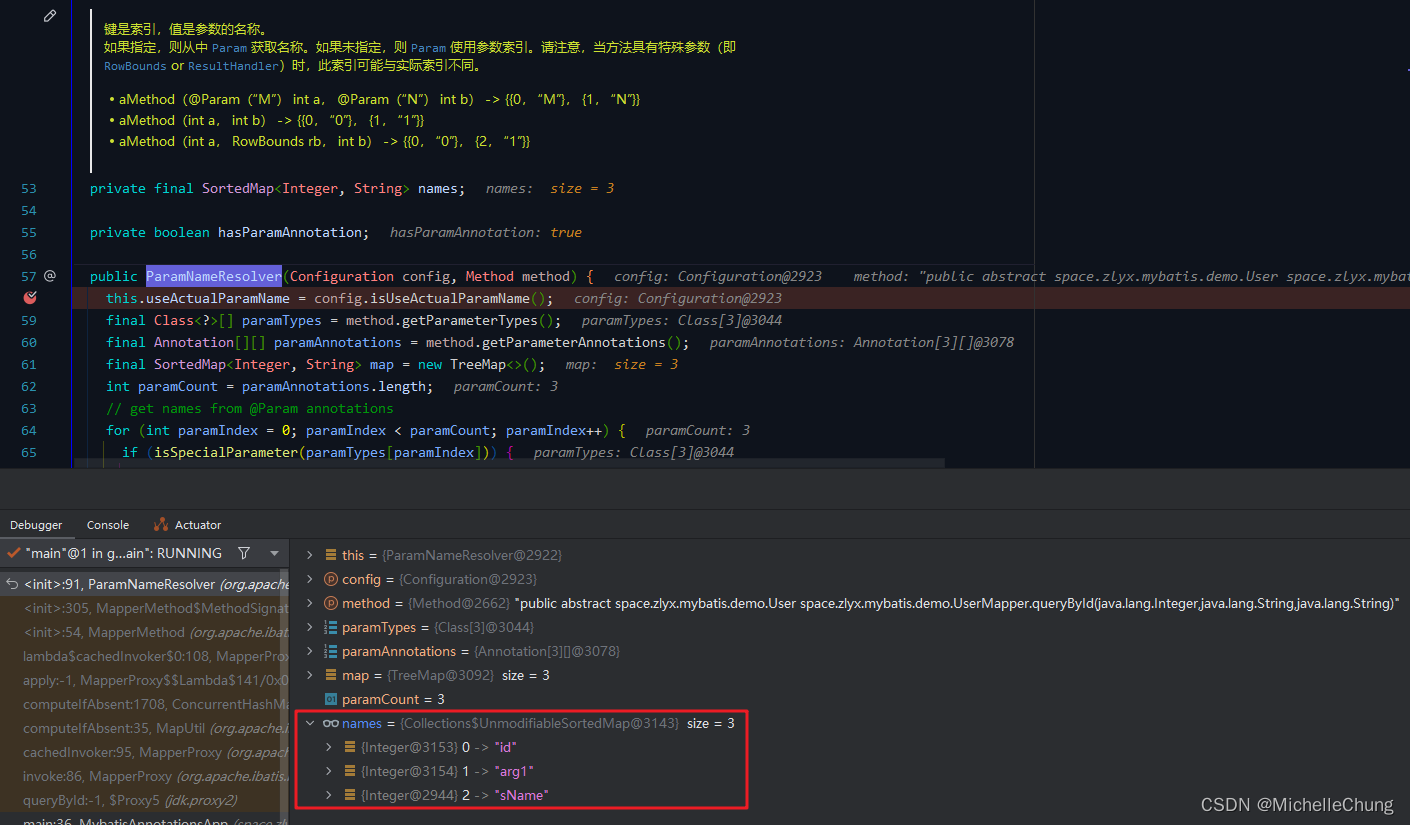Screen dimensions: 1410x825
Task: Click the line number 62 in the gutter
Action: (28, 386)
